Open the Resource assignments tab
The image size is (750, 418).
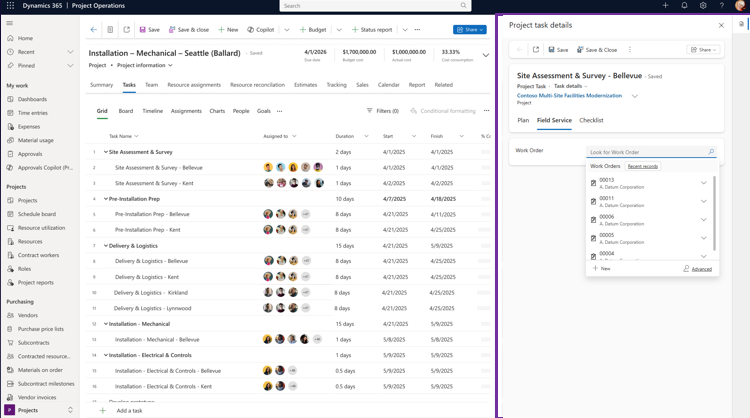[x=194, y=85]
